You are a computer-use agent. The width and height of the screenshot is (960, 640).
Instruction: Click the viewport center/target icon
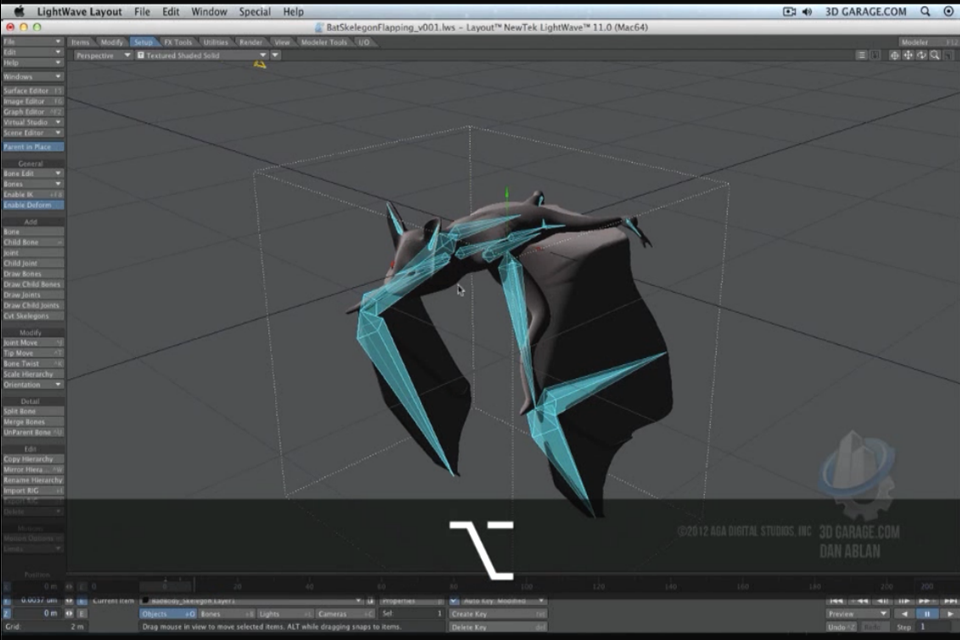tap(894, 55)
